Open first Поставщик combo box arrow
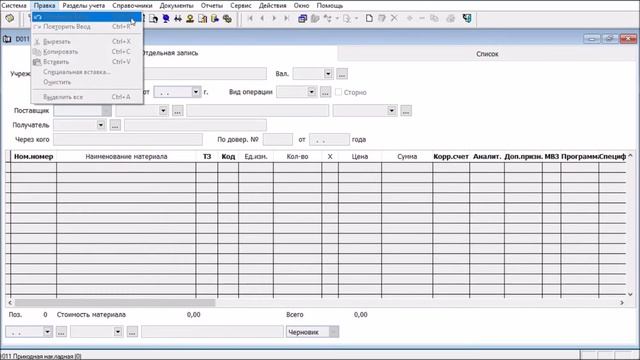This screenshot has height=360, width=640. click(107, 111)
